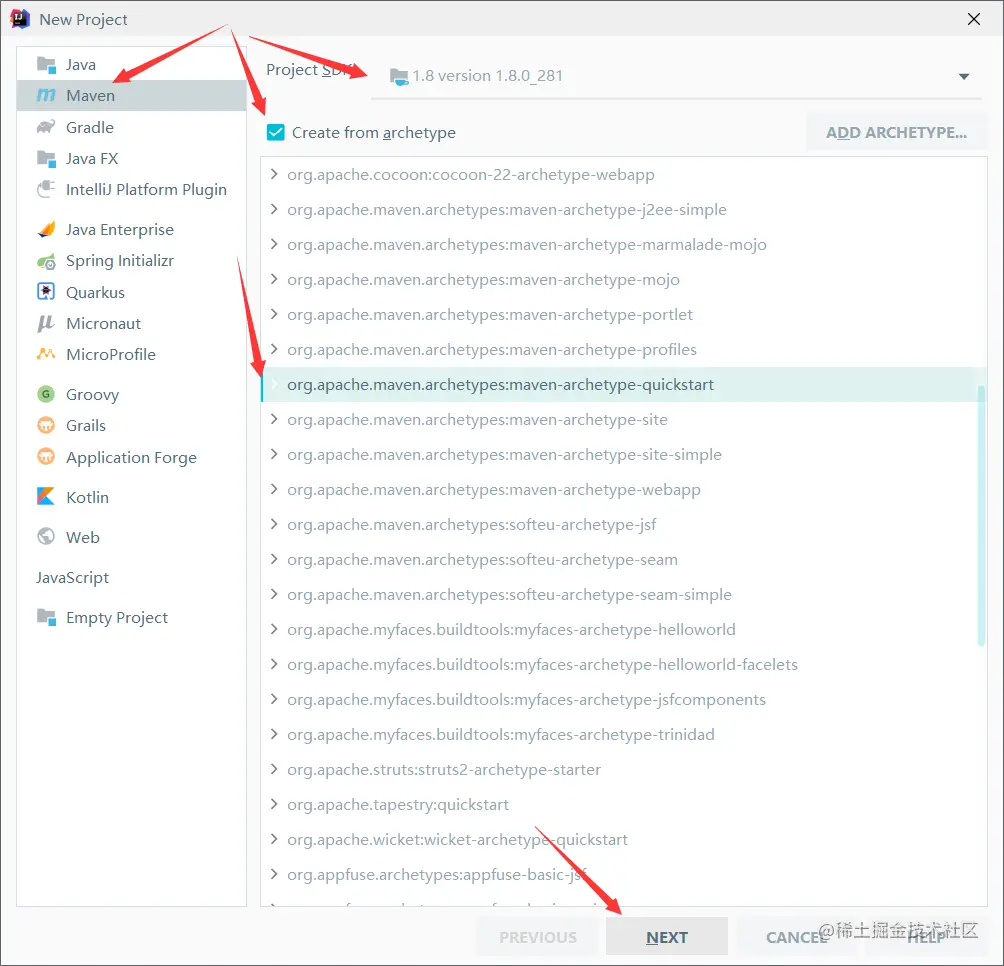Select org.apache.tapestry:quickstart row text
Viewport: 1004px width, 966px height.
coord(398,804)
